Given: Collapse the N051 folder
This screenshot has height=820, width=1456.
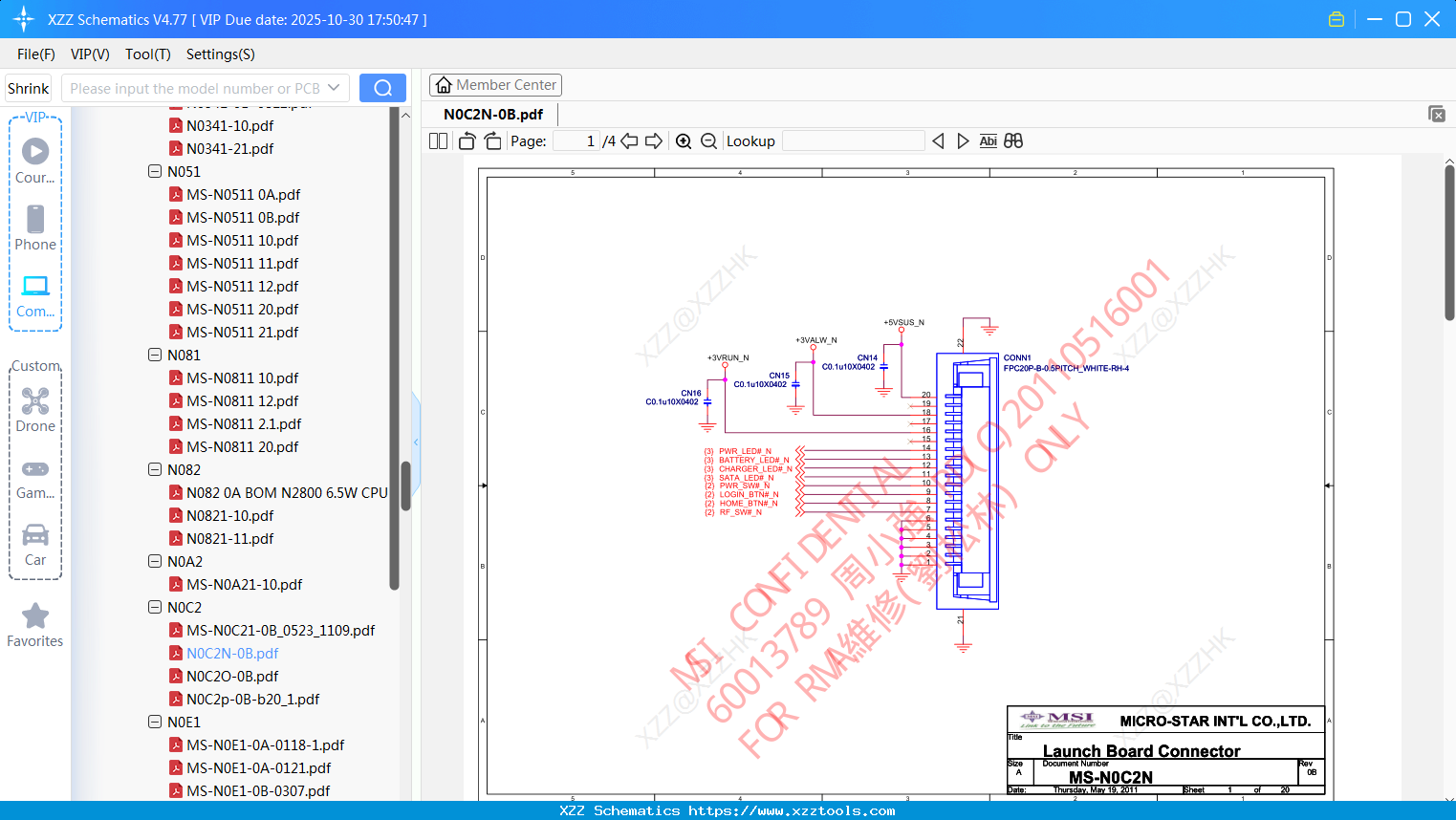Looking at the screenshot, I should tap(155, 172).
